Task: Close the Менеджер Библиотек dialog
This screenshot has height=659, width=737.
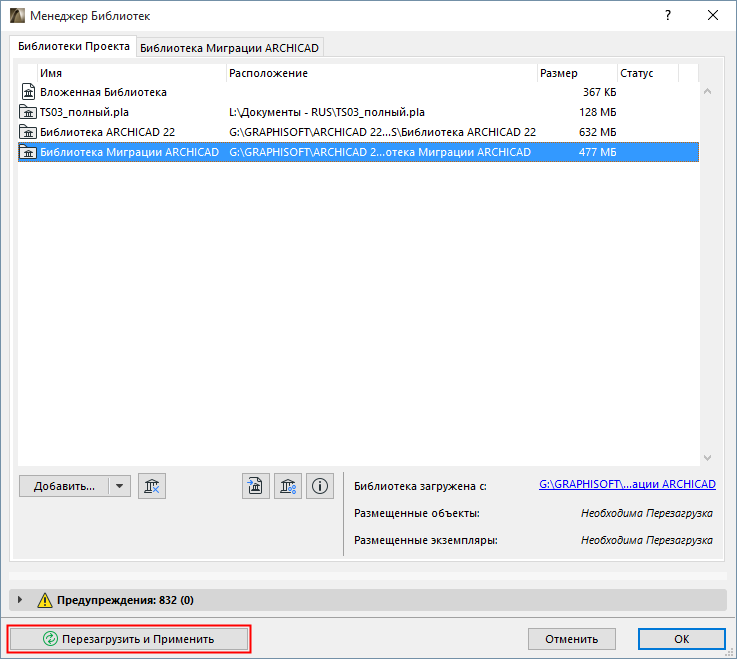Action: click(x=713, y=16)
